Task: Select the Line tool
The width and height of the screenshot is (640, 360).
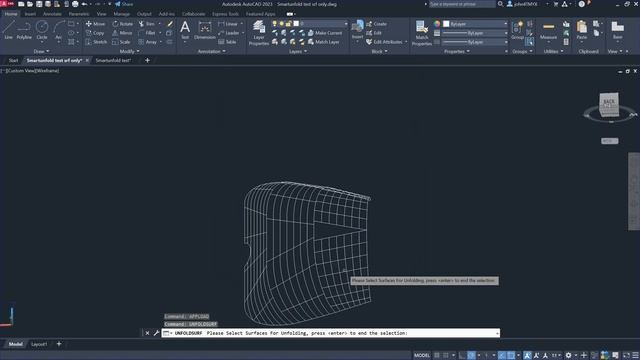Action: pos(8,30)
